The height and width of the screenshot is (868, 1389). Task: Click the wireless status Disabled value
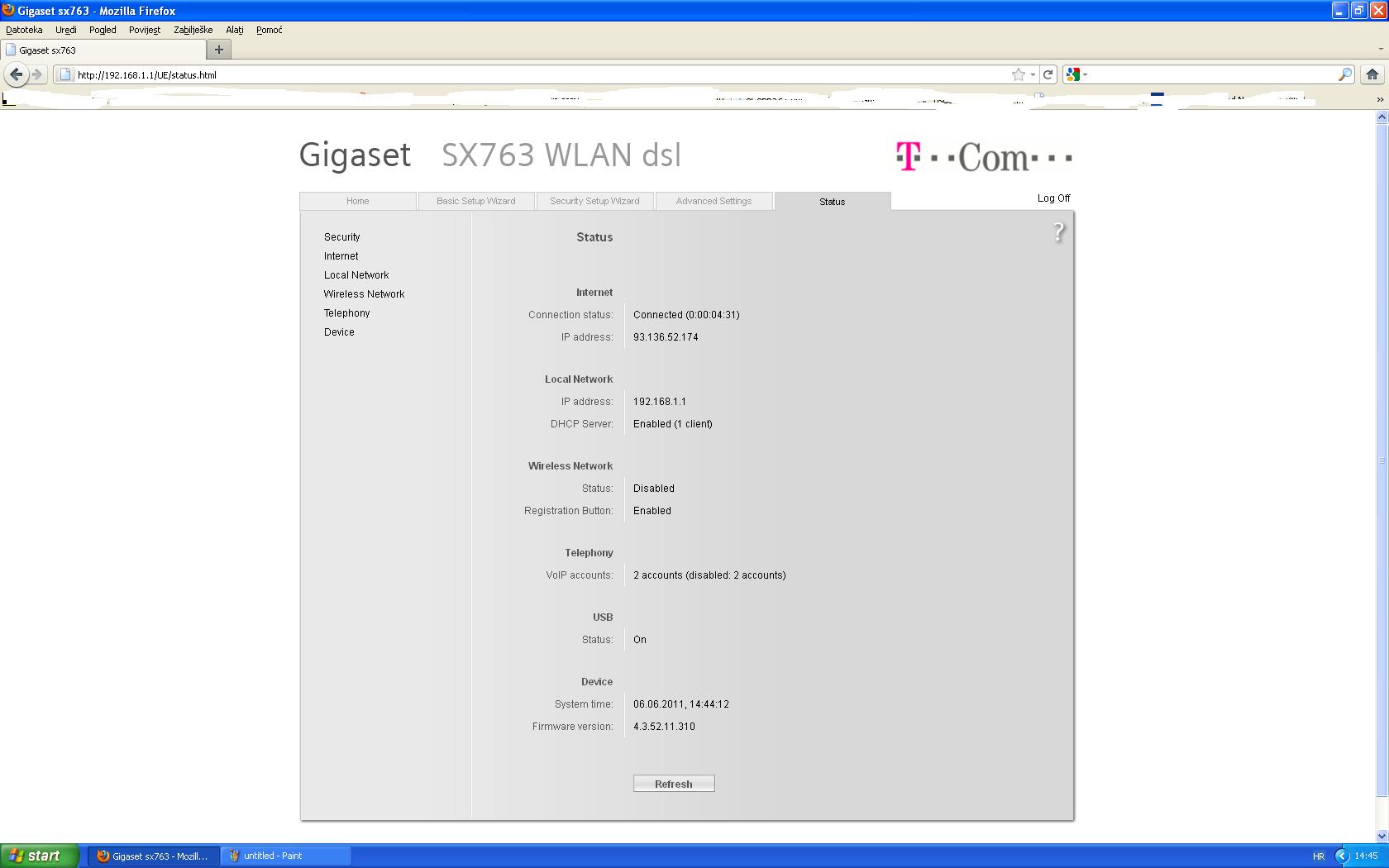point(654,489)
